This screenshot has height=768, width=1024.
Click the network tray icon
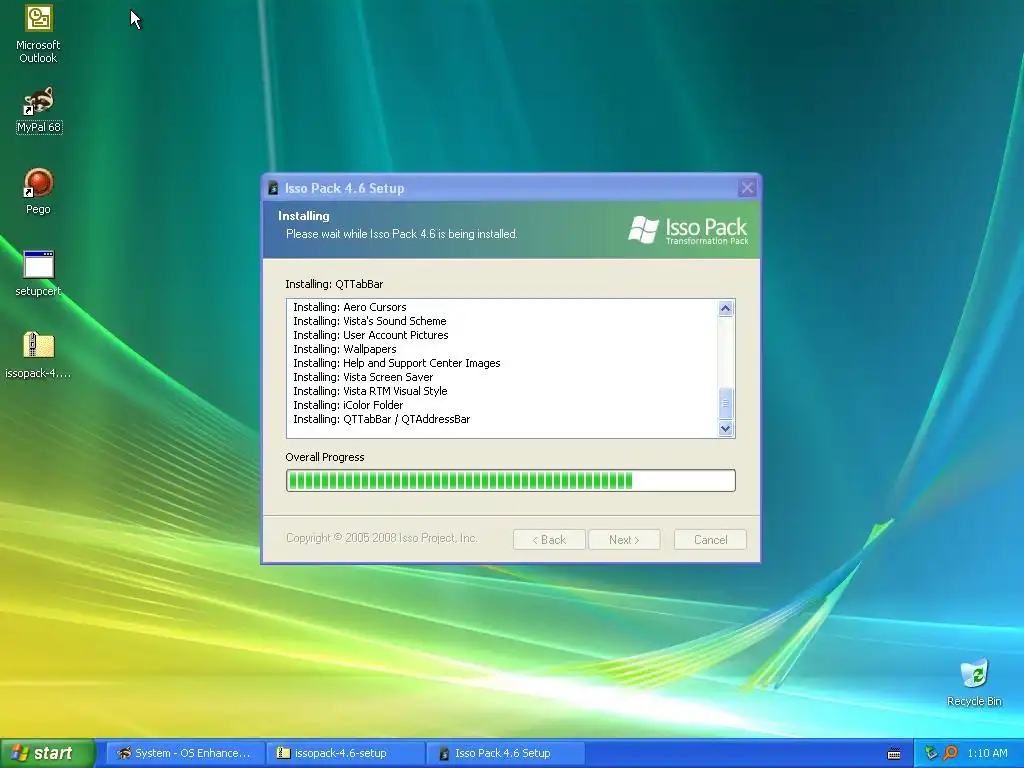coord(931,753)
